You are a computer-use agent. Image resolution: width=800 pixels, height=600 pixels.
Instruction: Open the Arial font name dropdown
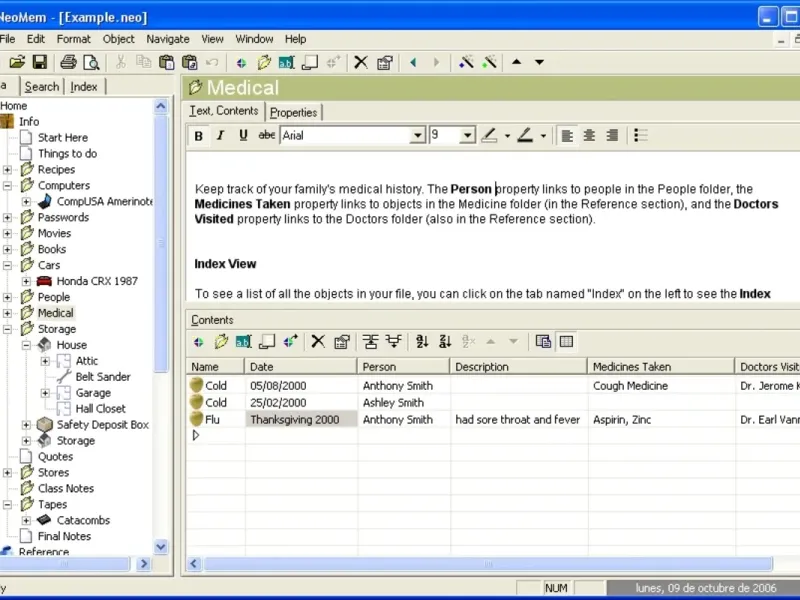point(417,135)
